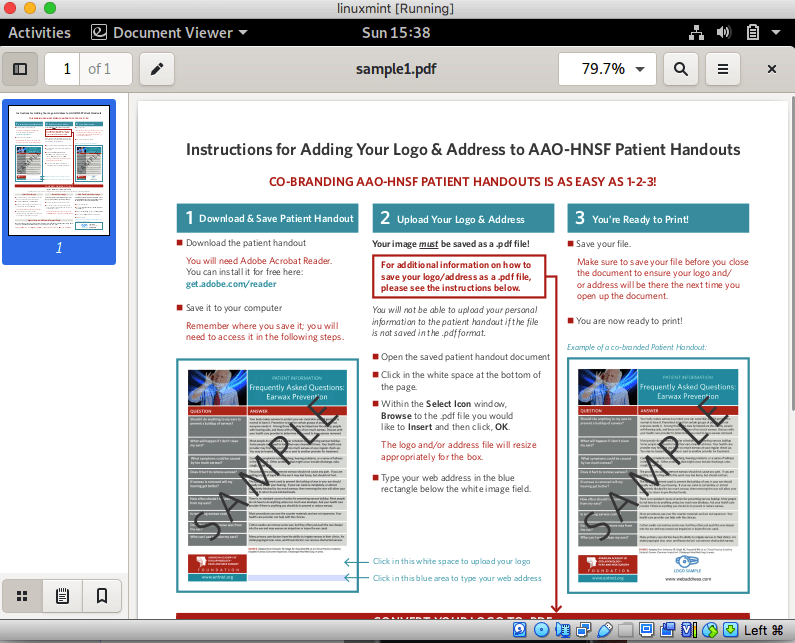Click the VirtualBox mouse integration icon
This screenshot has height=643, width=795.
coord(710,630)
